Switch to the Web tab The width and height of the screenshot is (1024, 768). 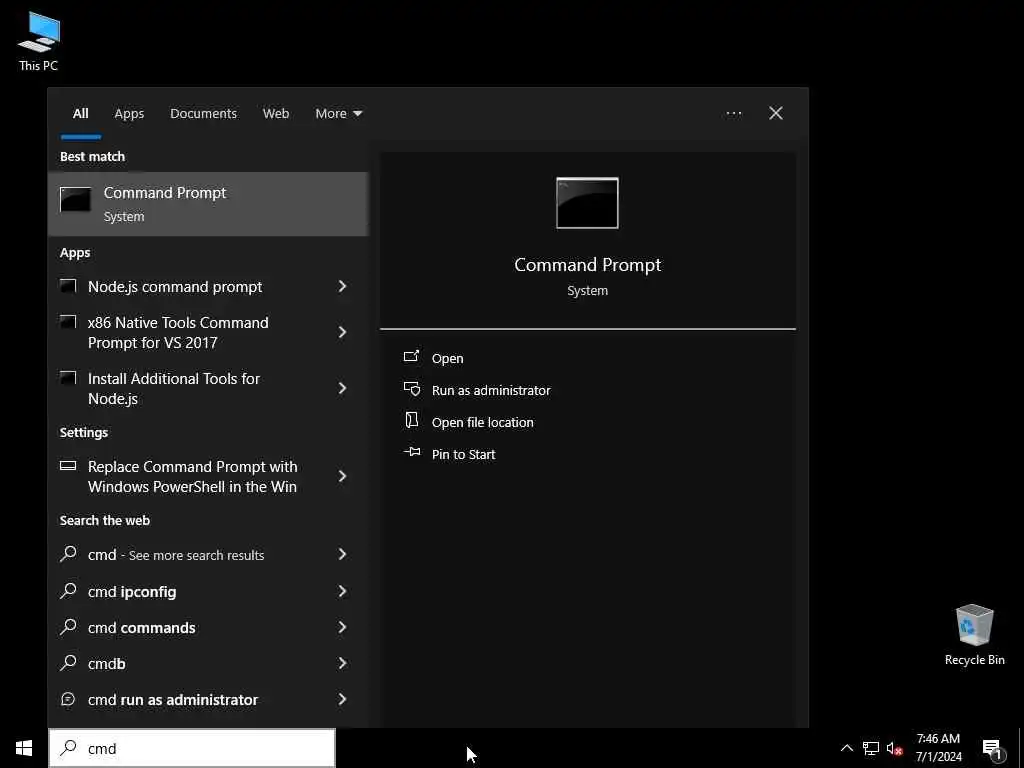(276, 114)
